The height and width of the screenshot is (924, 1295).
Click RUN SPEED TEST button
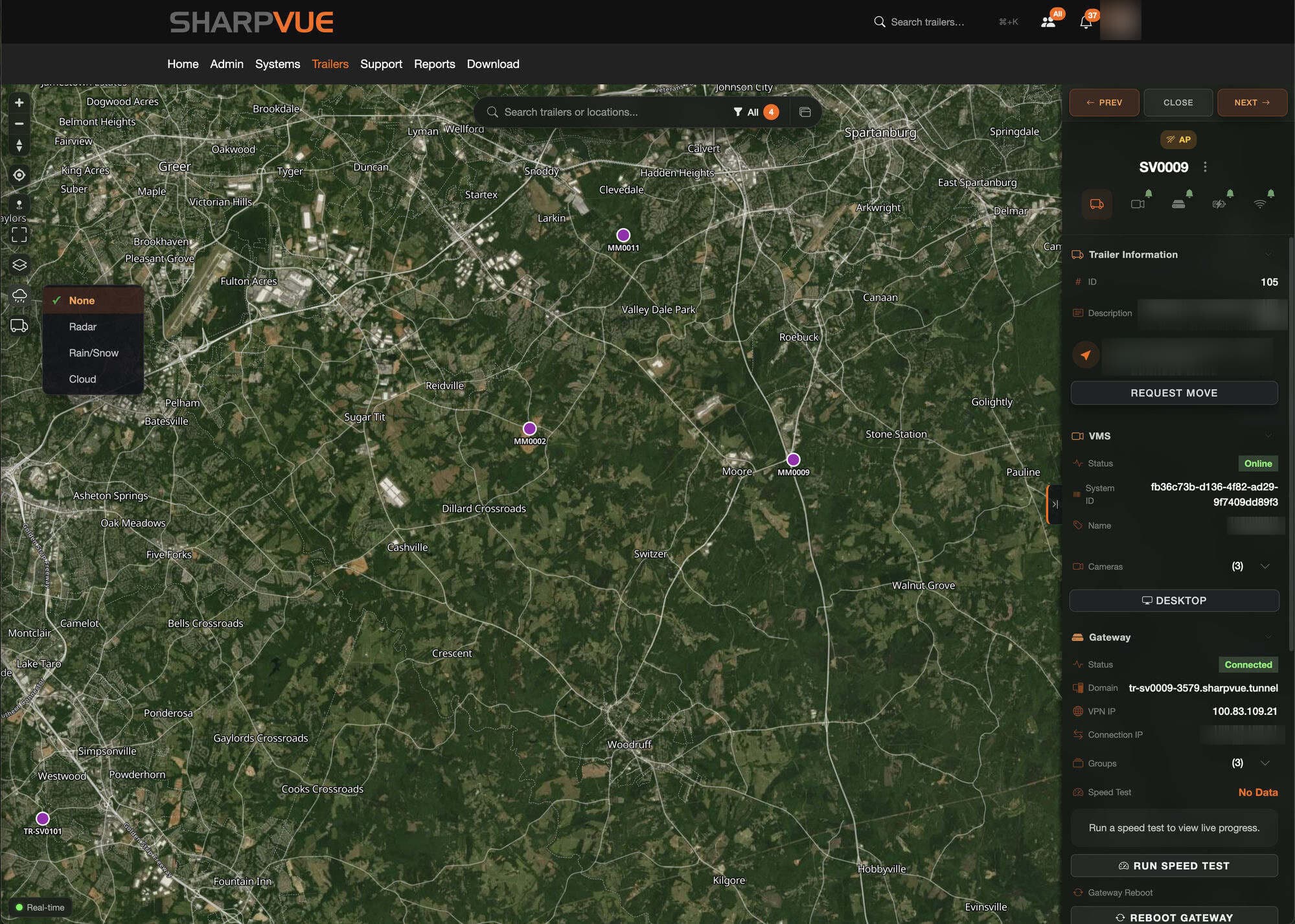click(x=1174, y=866)
